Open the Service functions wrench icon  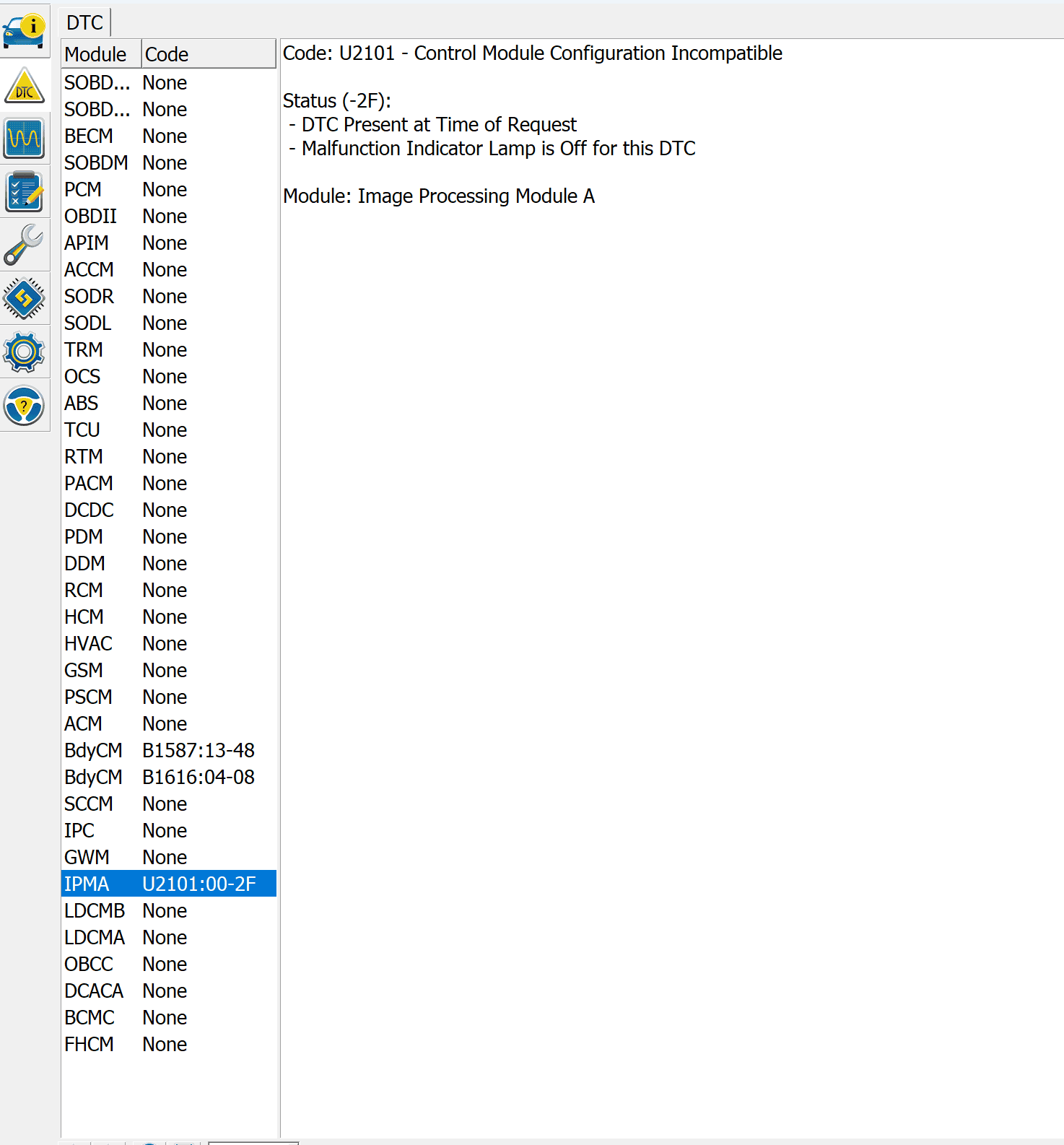point(25,245)
